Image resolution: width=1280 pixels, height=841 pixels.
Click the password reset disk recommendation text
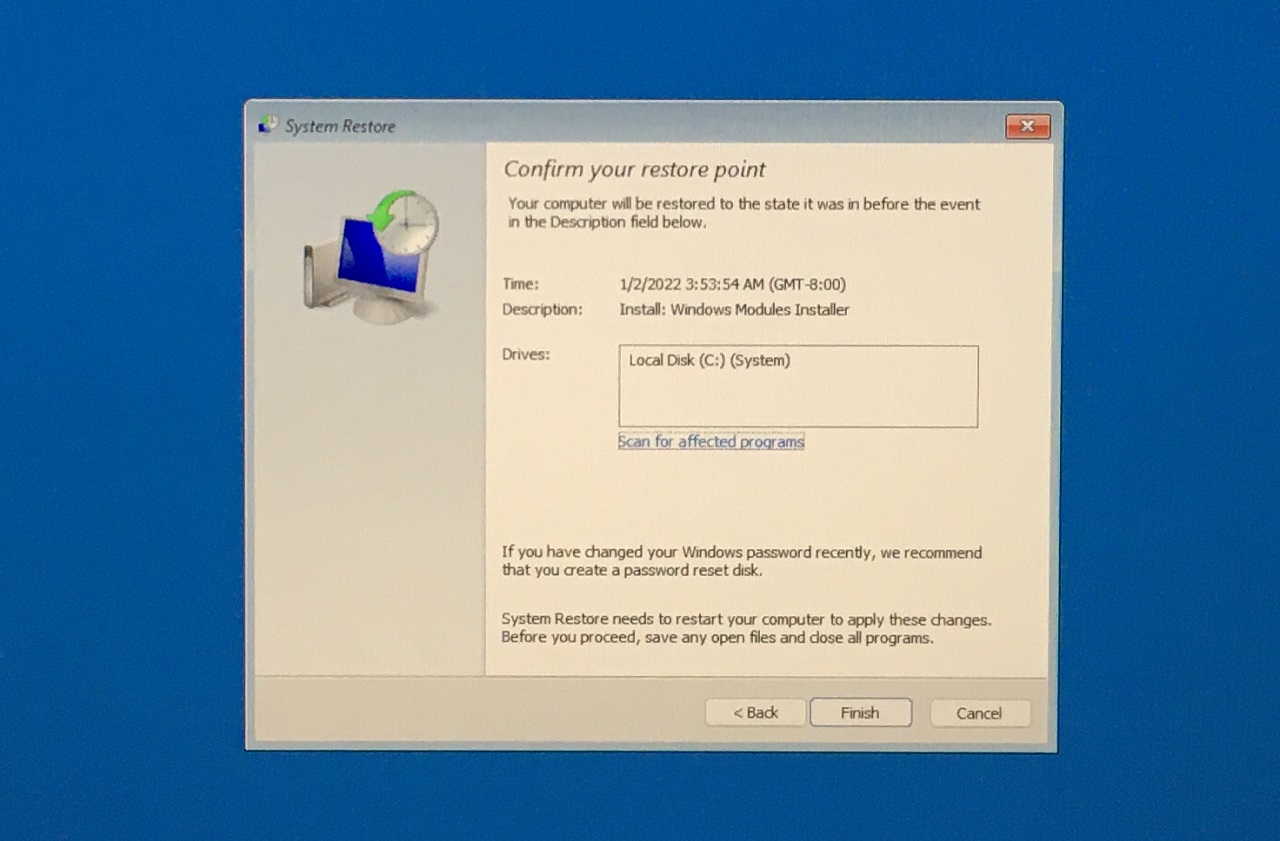[741, 561]
